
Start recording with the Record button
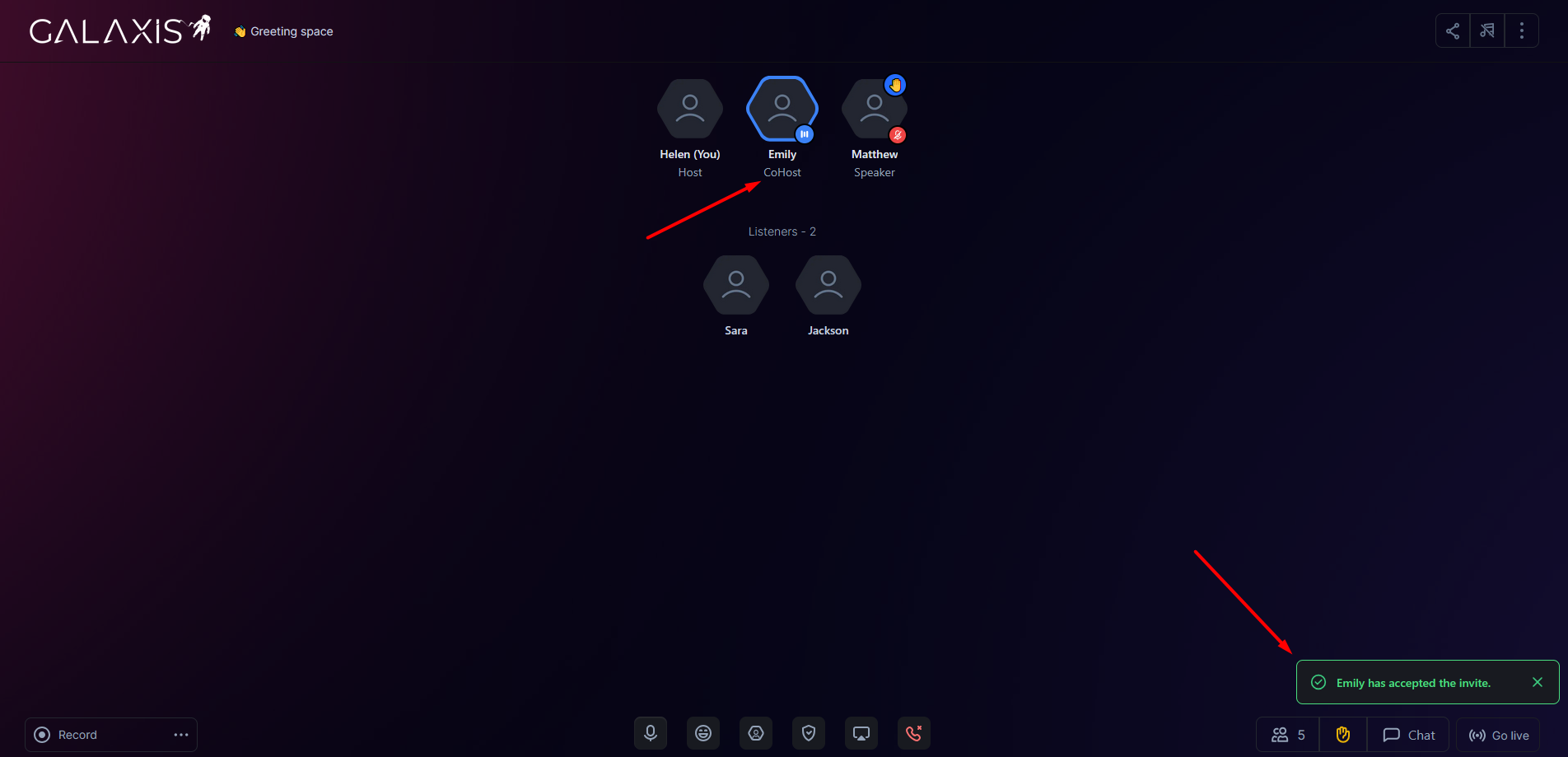point(68,735)
